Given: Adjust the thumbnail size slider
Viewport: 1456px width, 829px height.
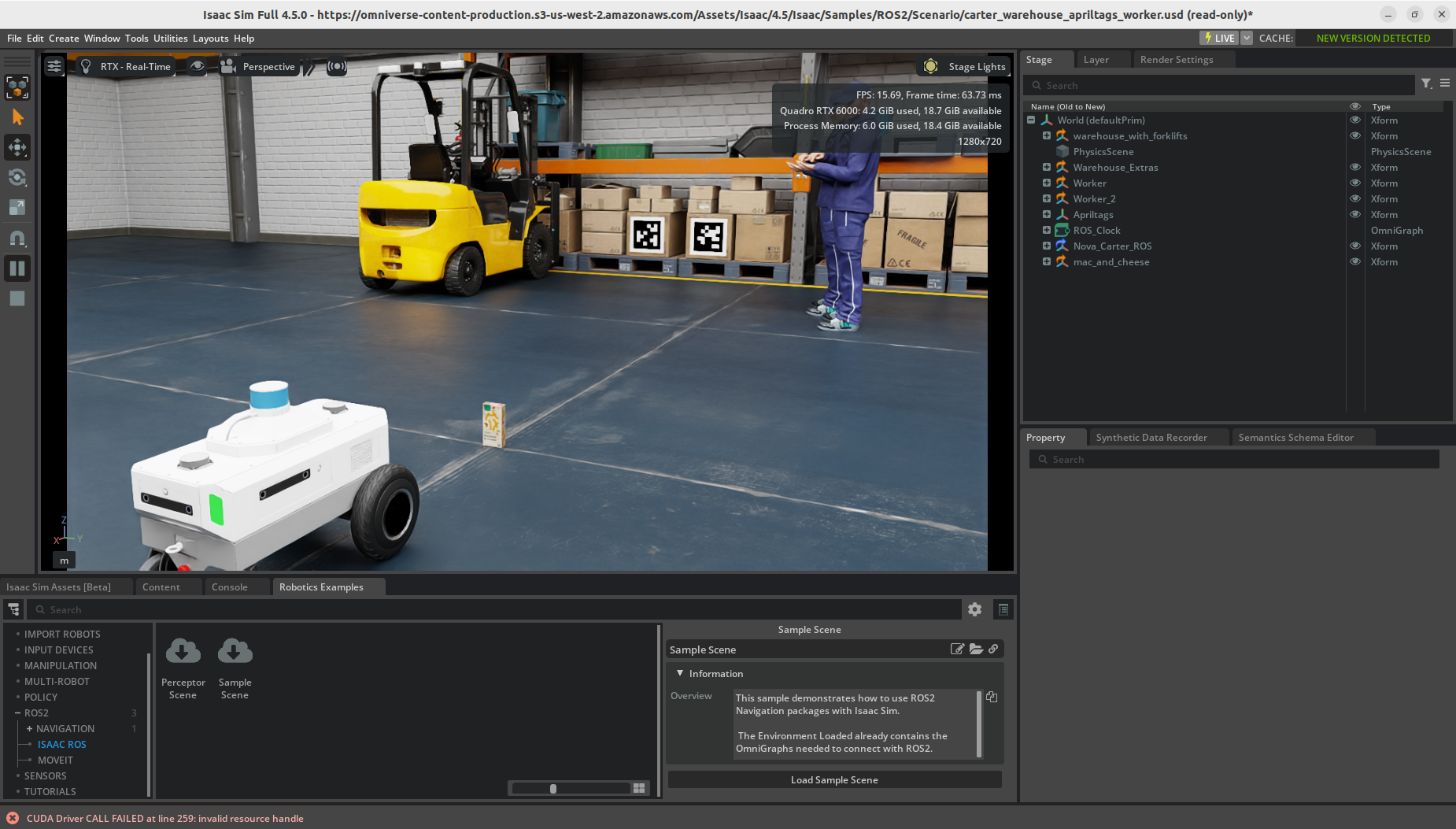Looking at the screenshot, I should point(553,788).
